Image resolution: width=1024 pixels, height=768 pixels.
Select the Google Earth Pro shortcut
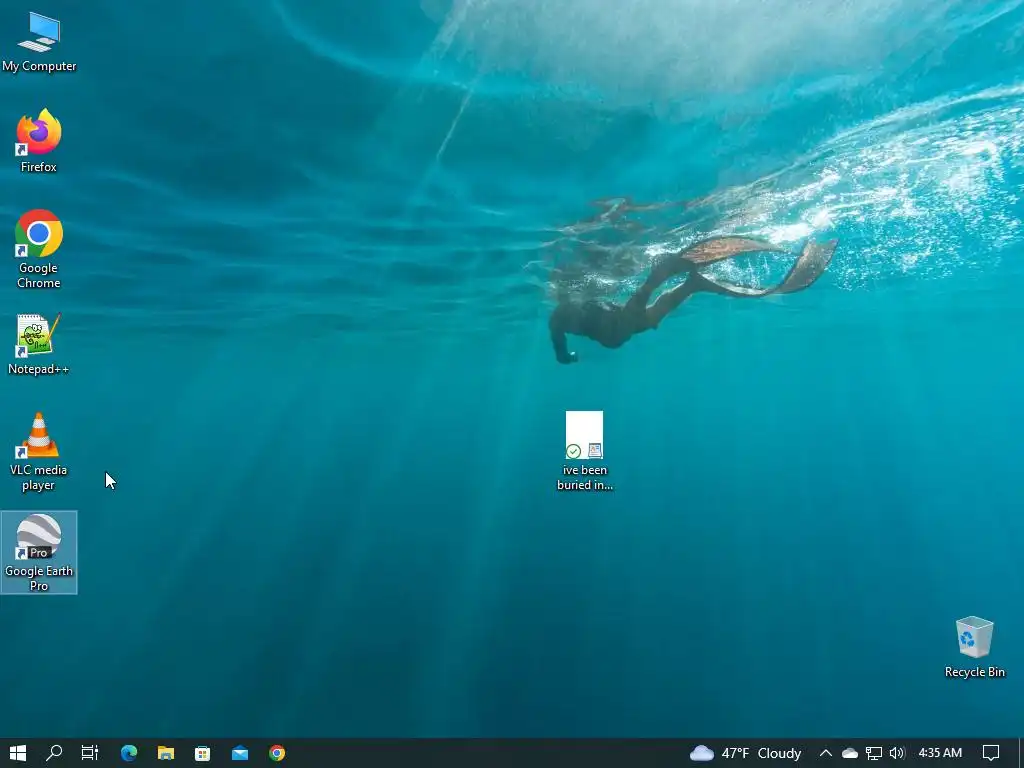39,552
